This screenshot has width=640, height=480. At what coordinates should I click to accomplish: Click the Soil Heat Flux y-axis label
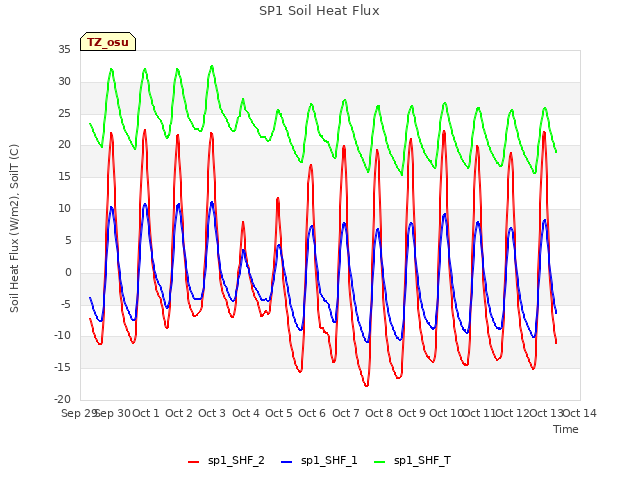tap(14, 229)
